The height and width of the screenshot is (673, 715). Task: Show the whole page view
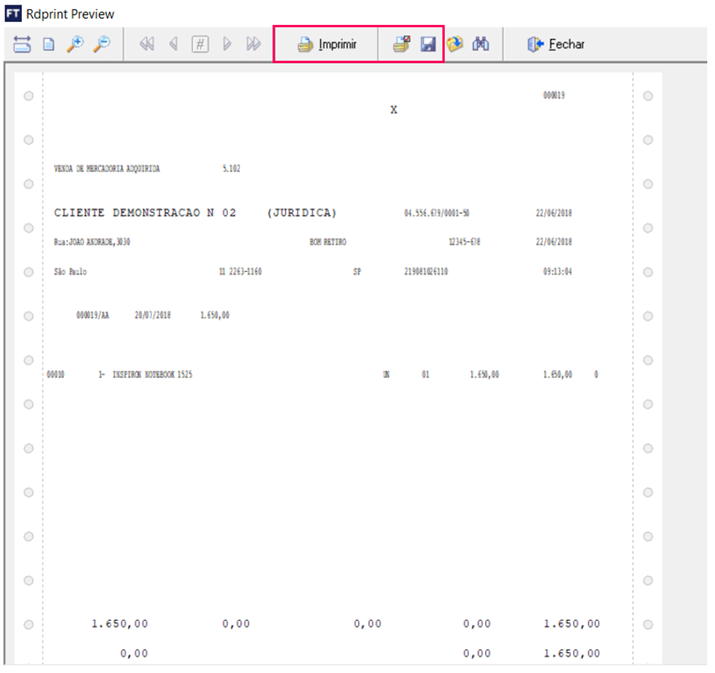48,45
